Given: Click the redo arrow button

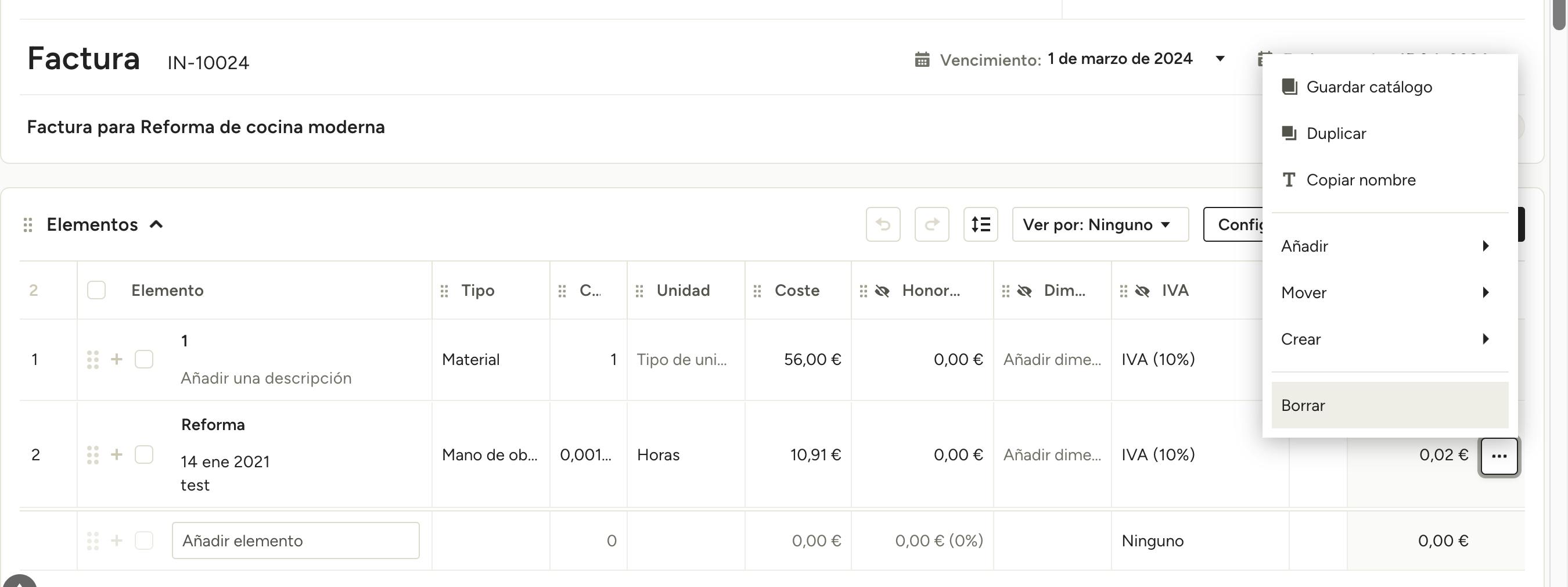Looking at the screenshot, I should (932, 225).
